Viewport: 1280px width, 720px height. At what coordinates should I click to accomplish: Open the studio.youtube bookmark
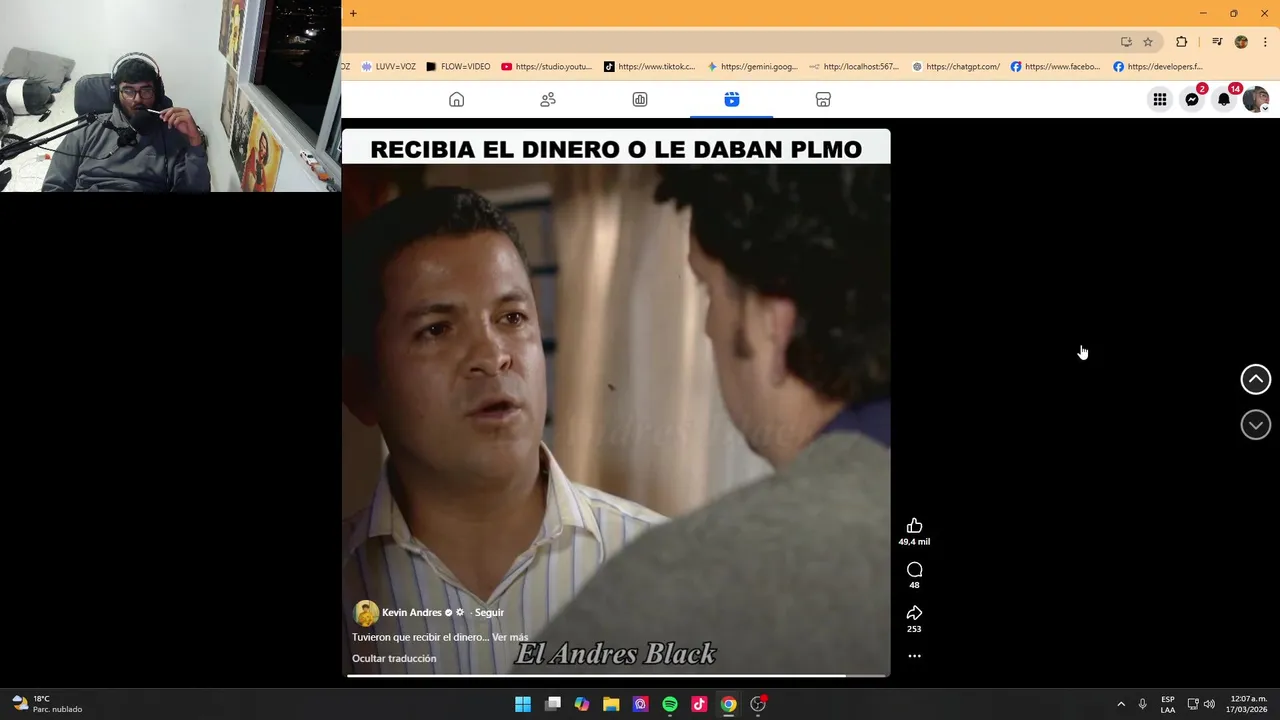tap(547, 67)
